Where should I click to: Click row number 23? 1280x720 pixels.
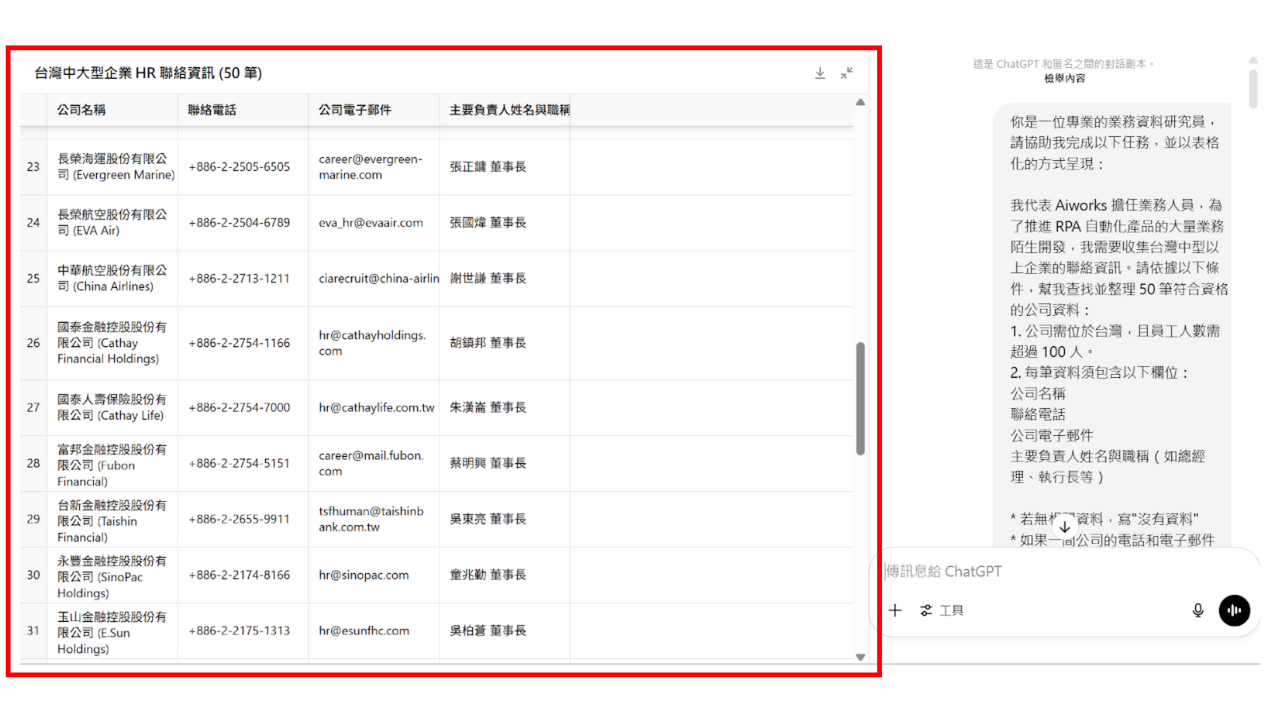point(33,167)
